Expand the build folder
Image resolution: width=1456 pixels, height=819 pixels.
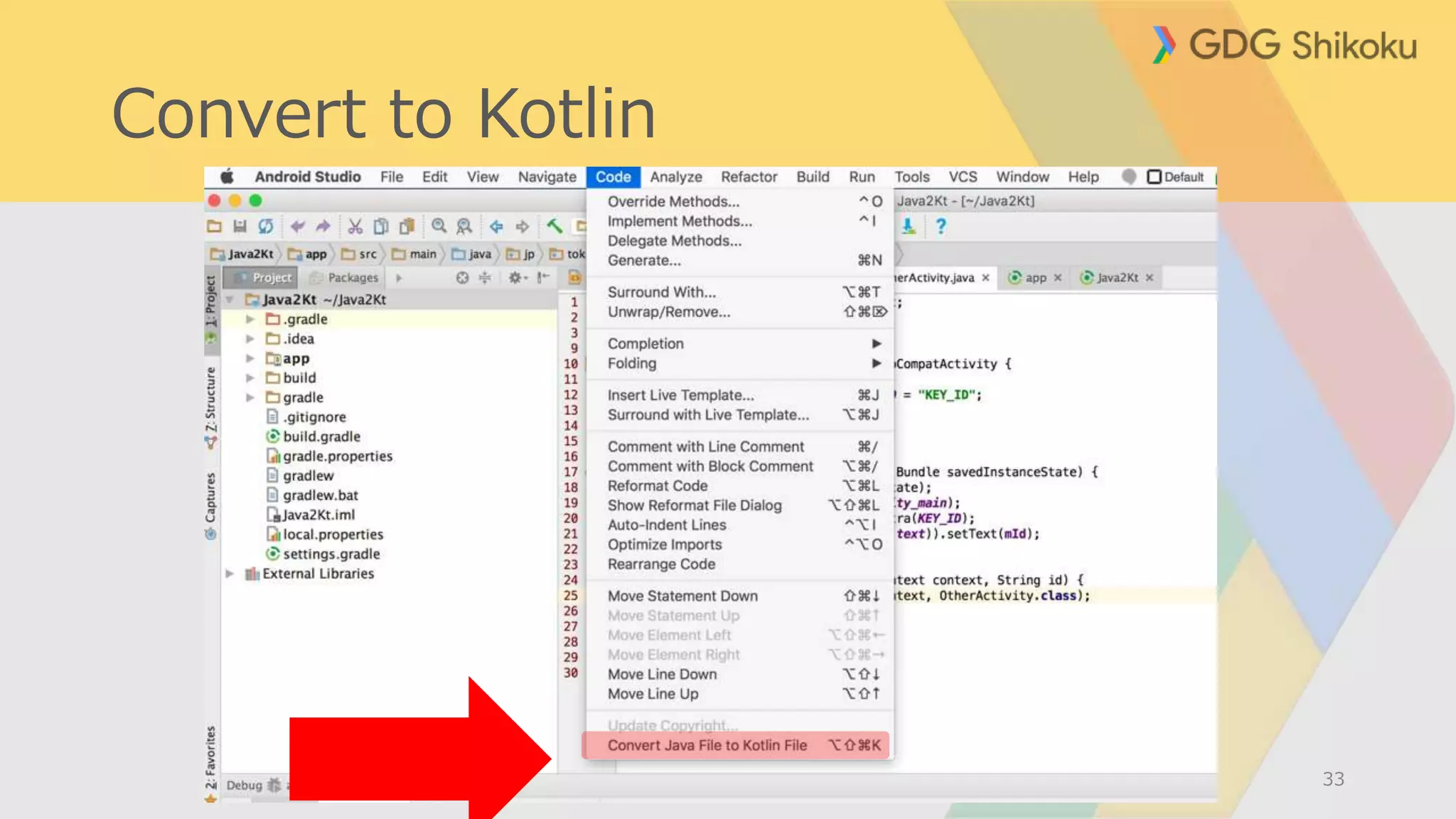point(250,378)
